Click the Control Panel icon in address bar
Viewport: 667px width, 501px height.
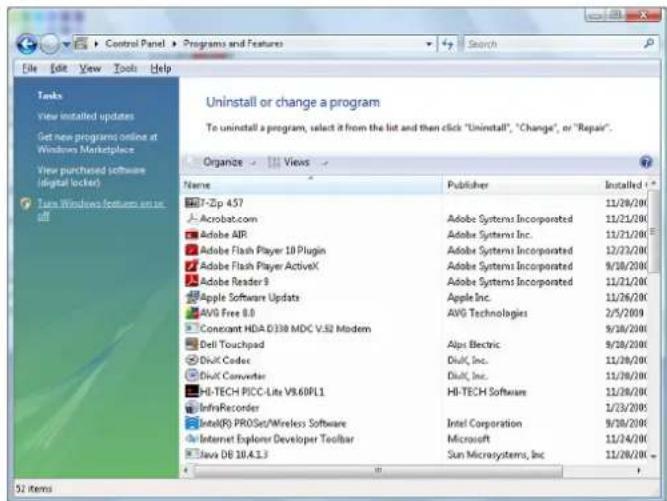click(x=81, y=43)
